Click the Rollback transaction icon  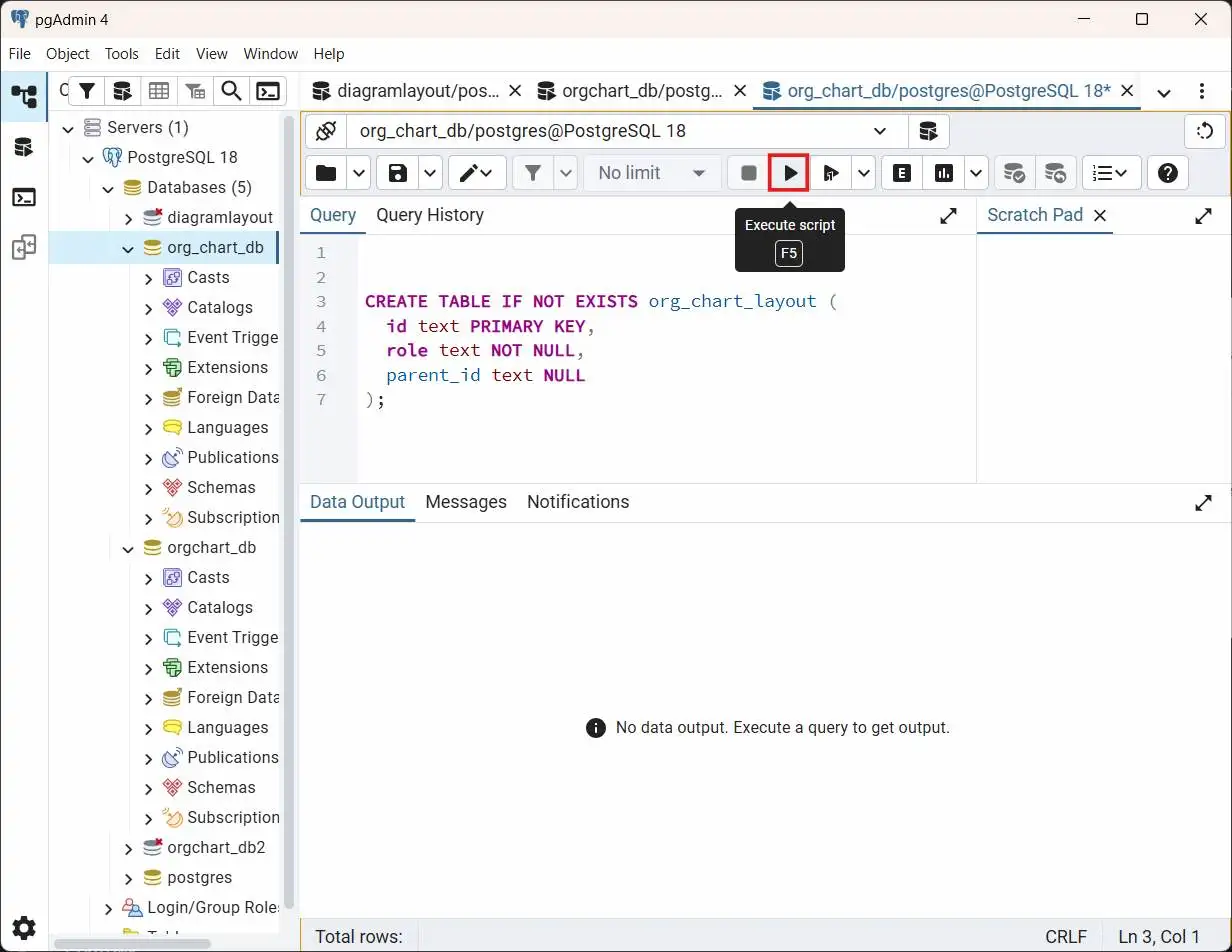[1055, 173]
